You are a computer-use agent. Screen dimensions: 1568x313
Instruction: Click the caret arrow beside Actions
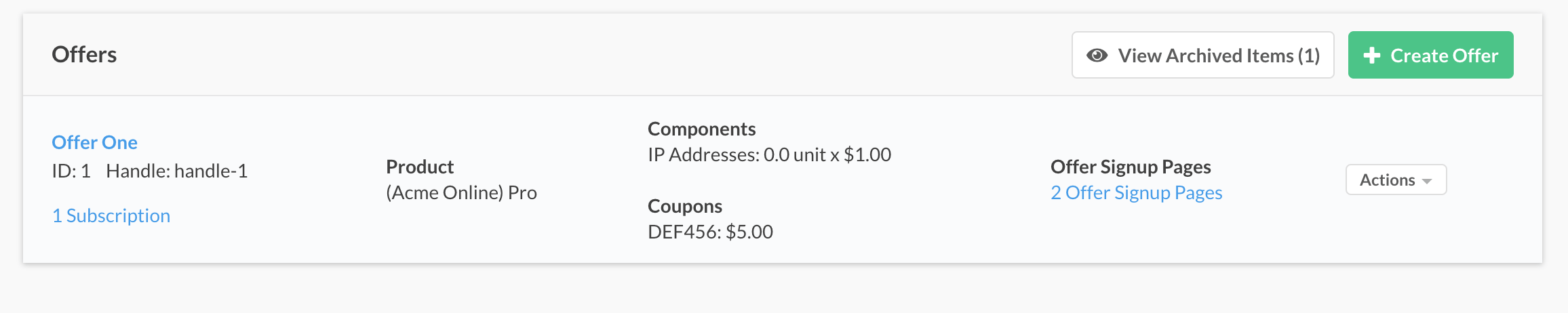pyautogui.click(x=1427, y=182)
